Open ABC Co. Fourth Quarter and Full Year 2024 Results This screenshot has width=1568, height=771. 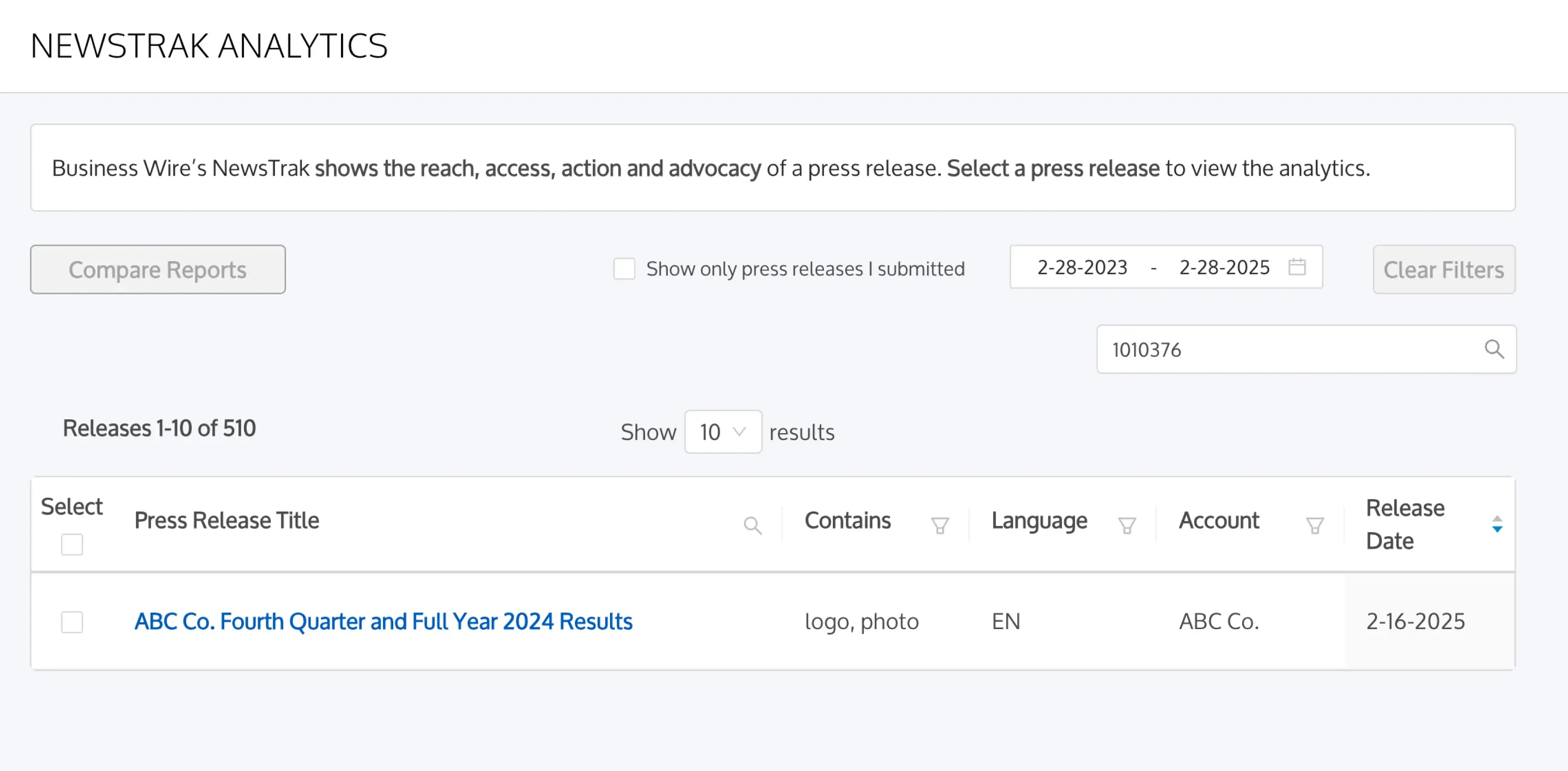pos(383,621)
